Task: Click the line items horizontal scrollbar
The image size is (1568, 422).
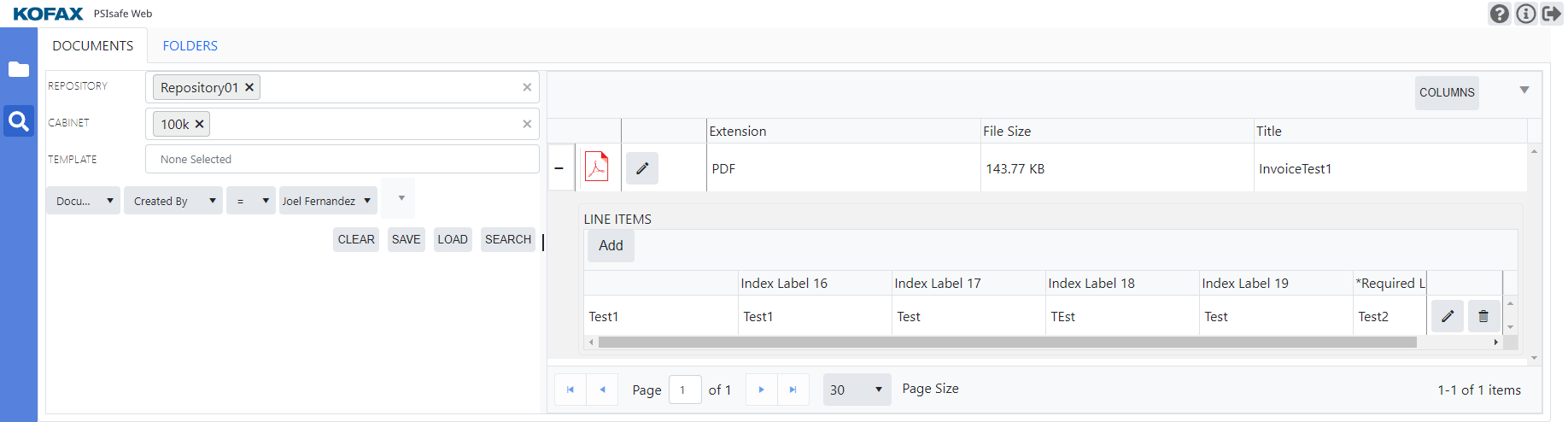Action: pos(1007,342)
